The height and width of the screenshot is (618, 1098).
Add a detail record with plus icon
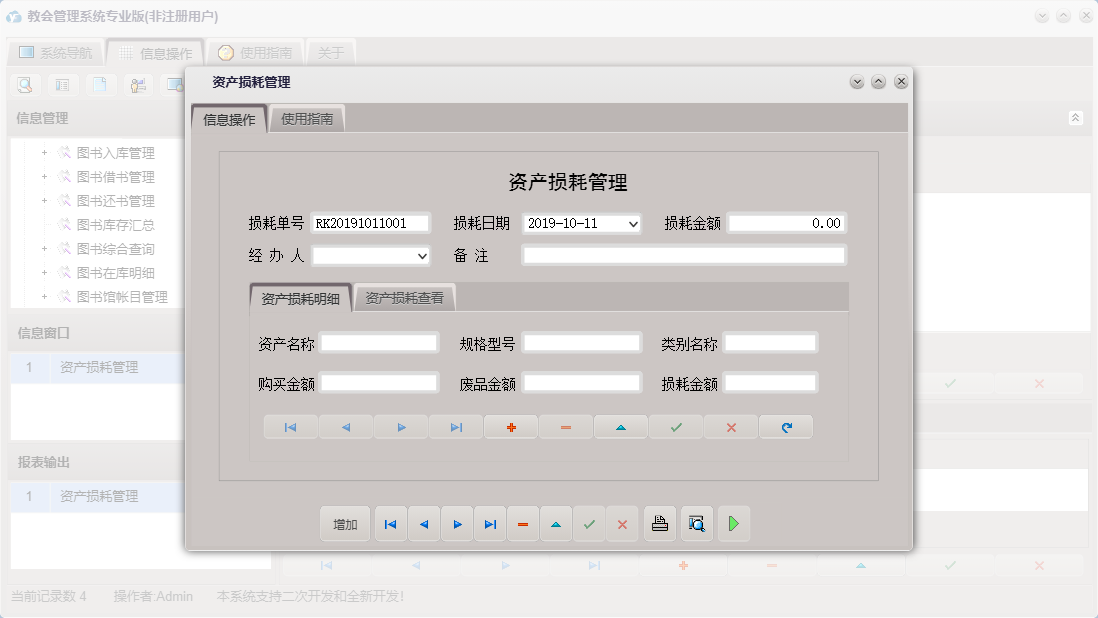click(x=512, y=427)
